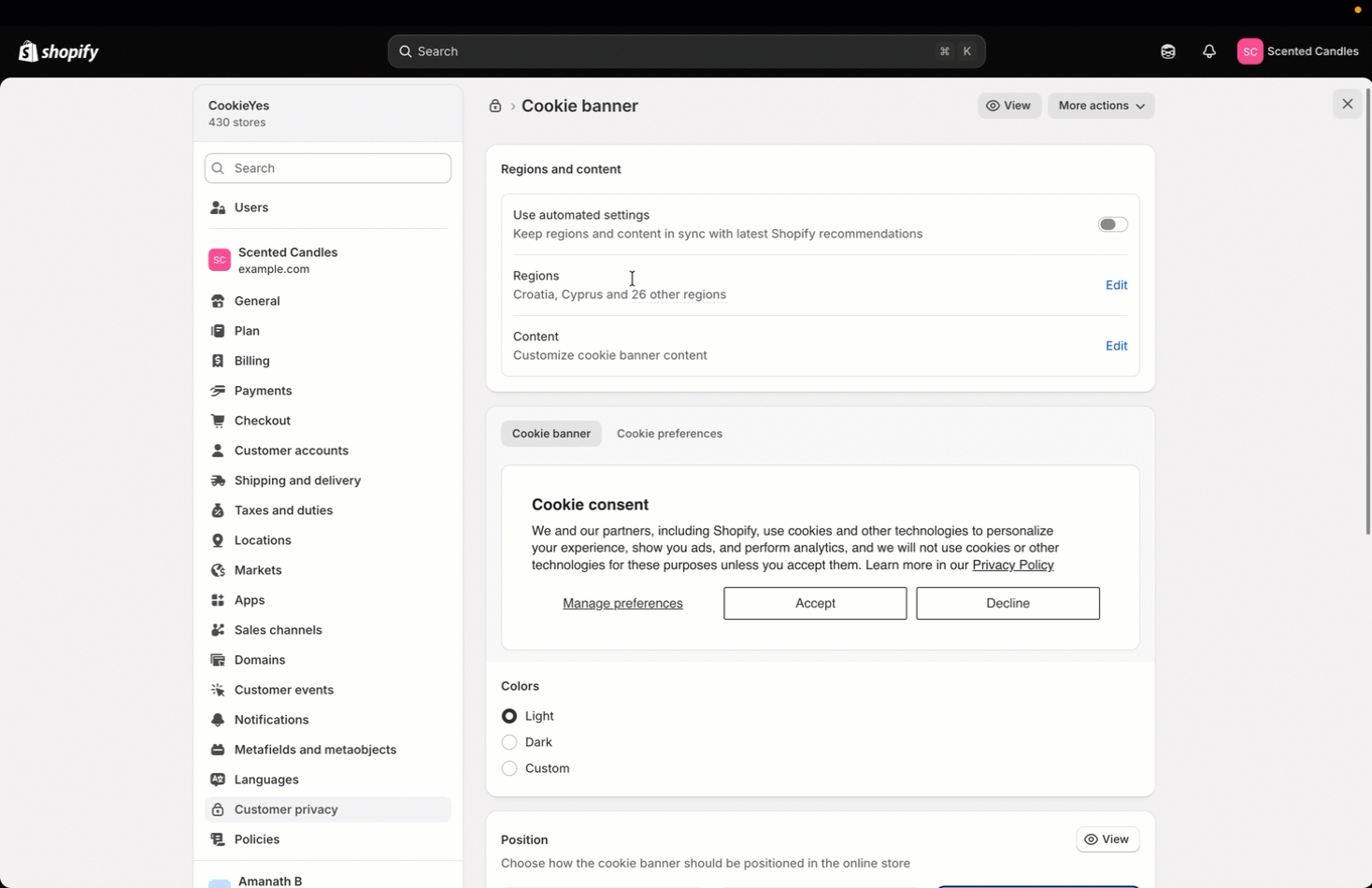Open Payments settings icon
The width and height of the screenshot is (1372, 888).
pos(218,391)
